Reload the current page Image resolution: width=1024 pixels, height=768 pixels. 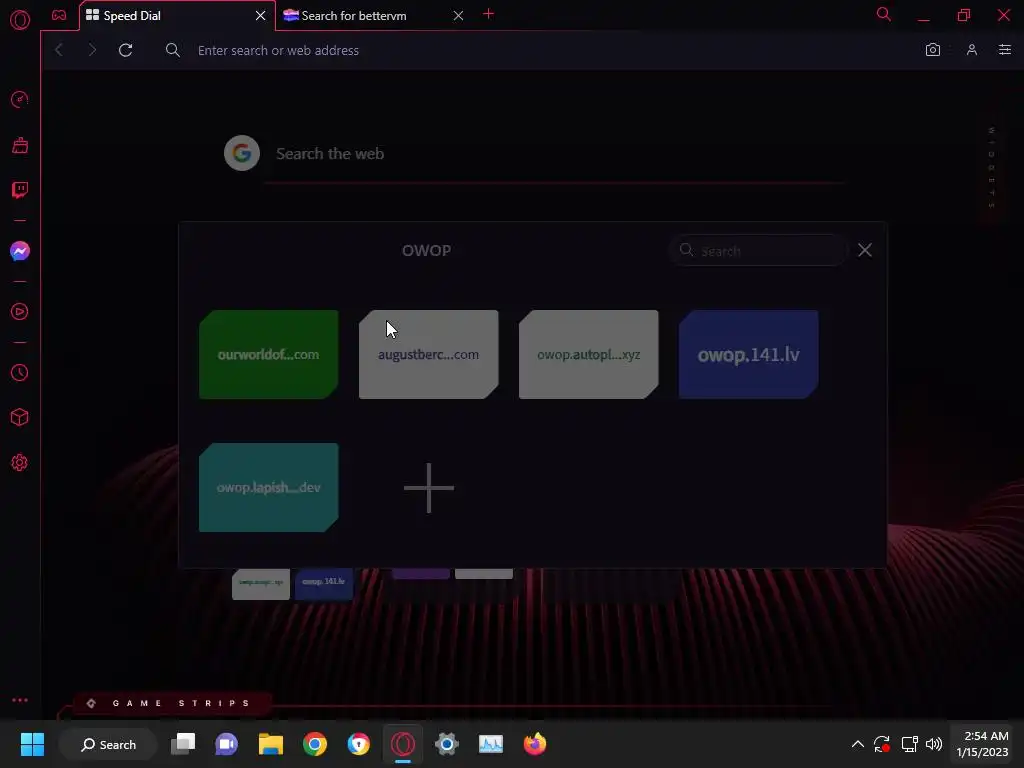coord(125,50)
